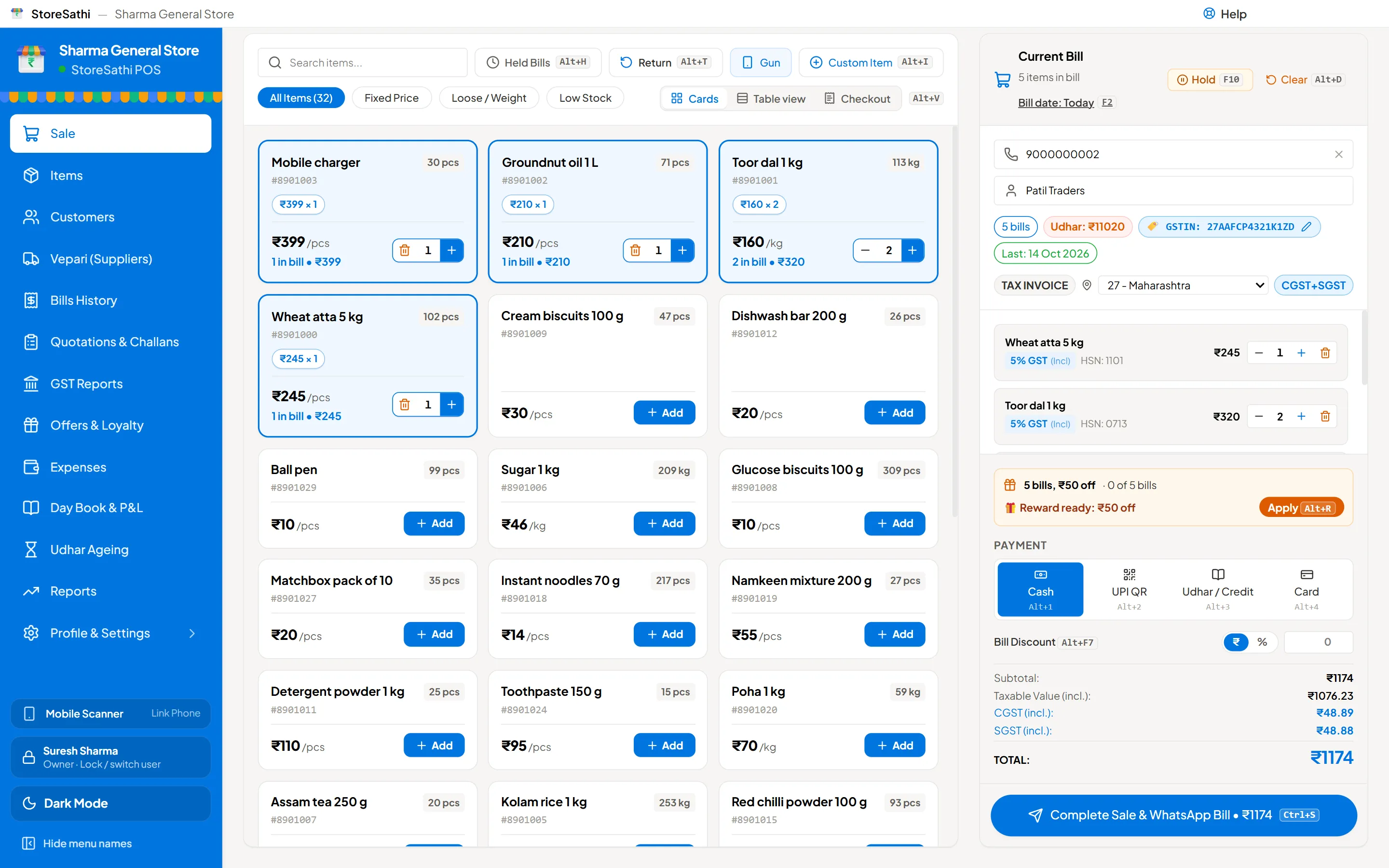Select UPI QR payment method

point(1129,590)
